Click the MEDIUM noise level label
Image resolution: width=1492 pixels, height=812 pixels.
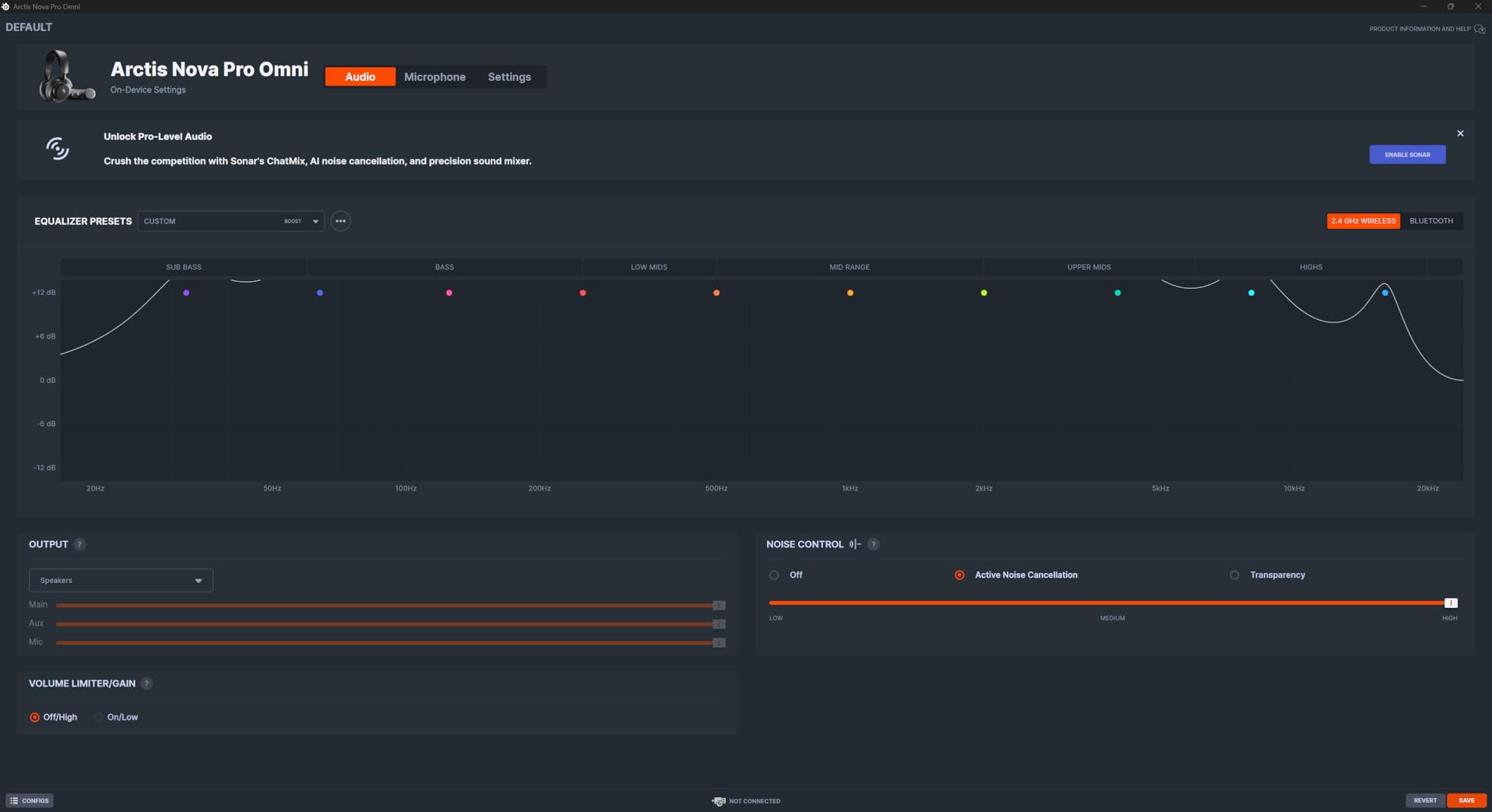[x=1112, y=618]
